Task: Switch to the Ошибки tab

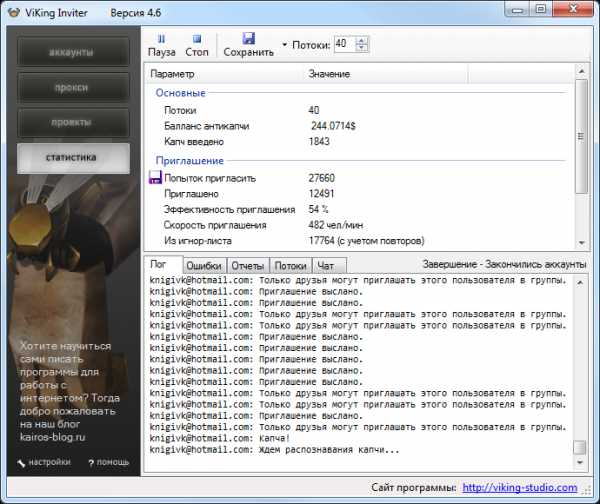Action: pos(204,266)
